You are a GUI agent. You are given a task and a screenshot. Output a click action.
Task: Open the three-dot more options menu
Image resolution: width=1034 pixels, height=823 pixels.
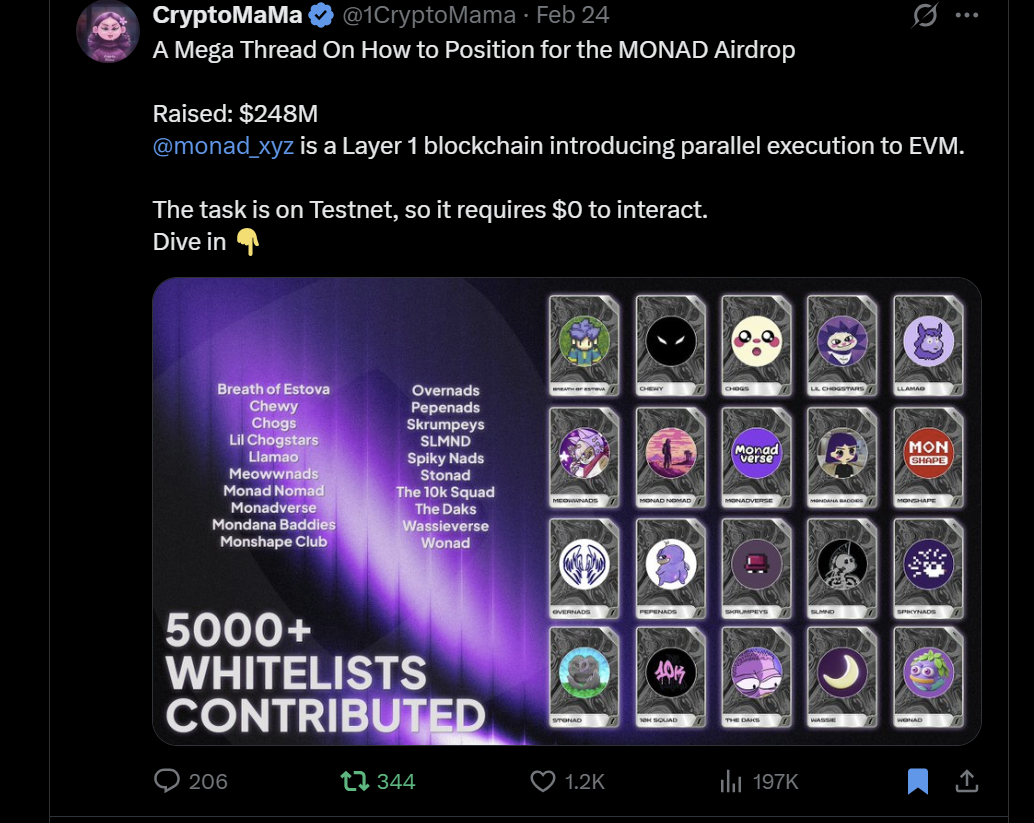[967, 15]
